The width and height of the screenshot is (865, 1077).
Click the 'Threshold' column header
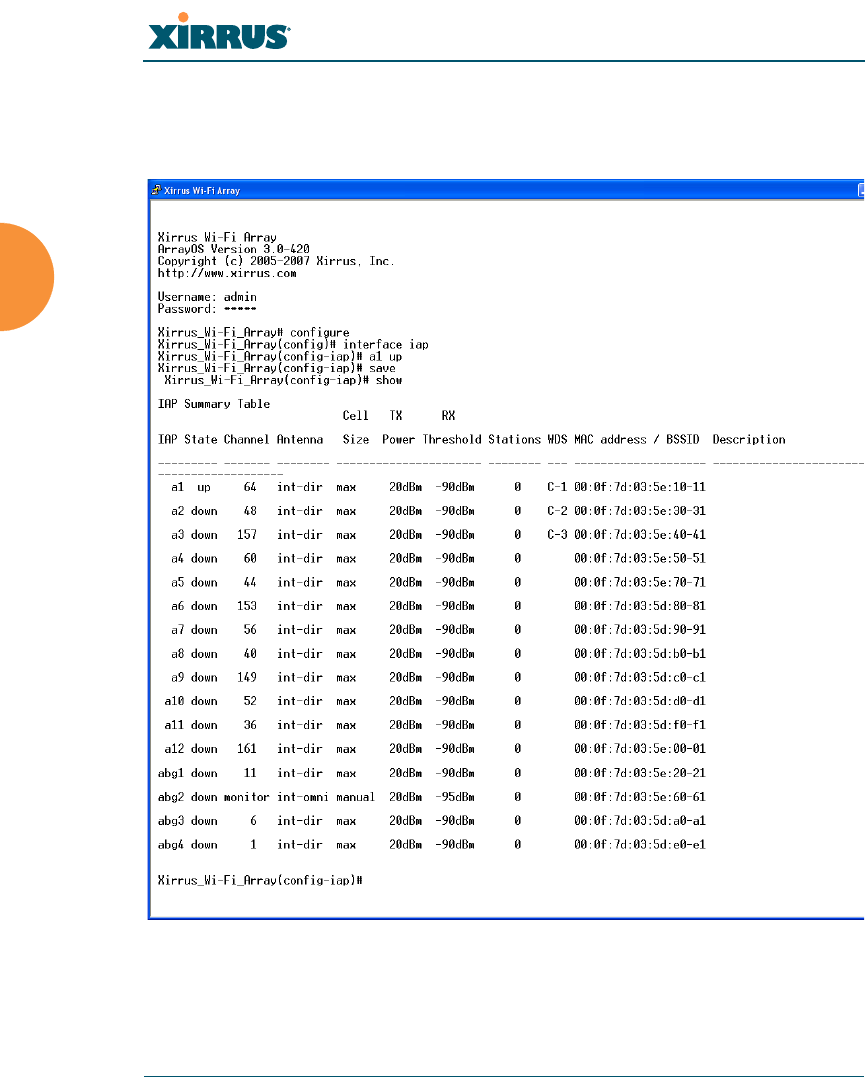click(x=452, y=440)
